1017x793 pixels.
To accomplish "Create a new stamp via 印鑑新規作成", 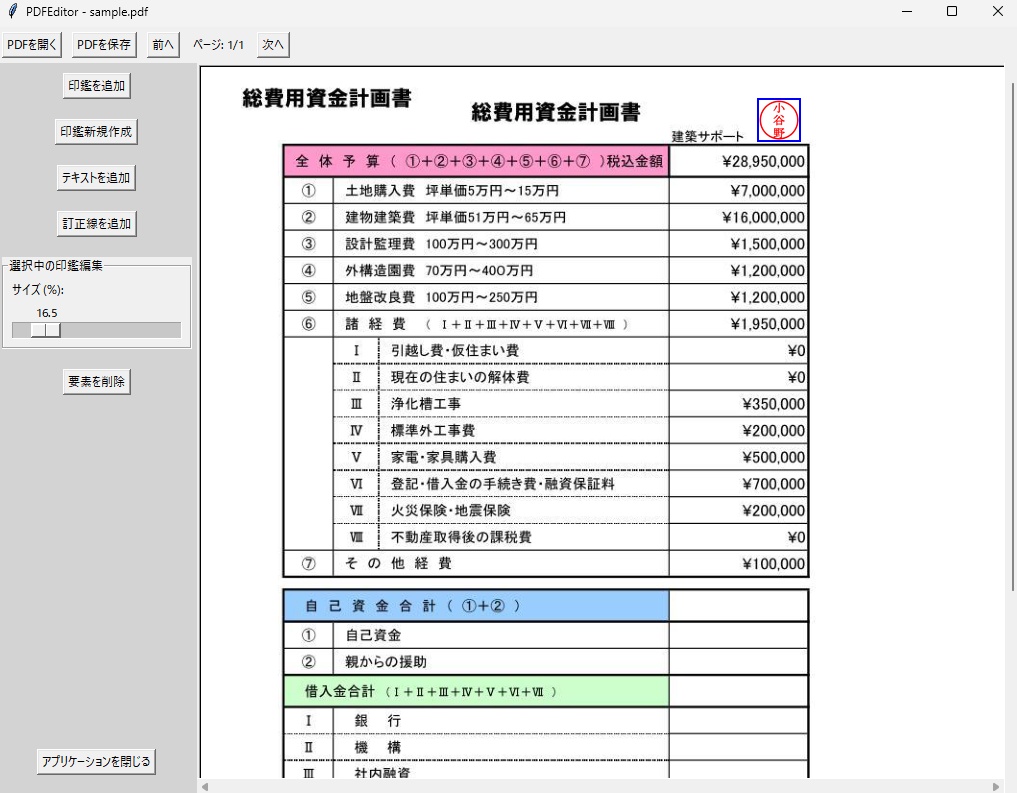I will point(96,131).
